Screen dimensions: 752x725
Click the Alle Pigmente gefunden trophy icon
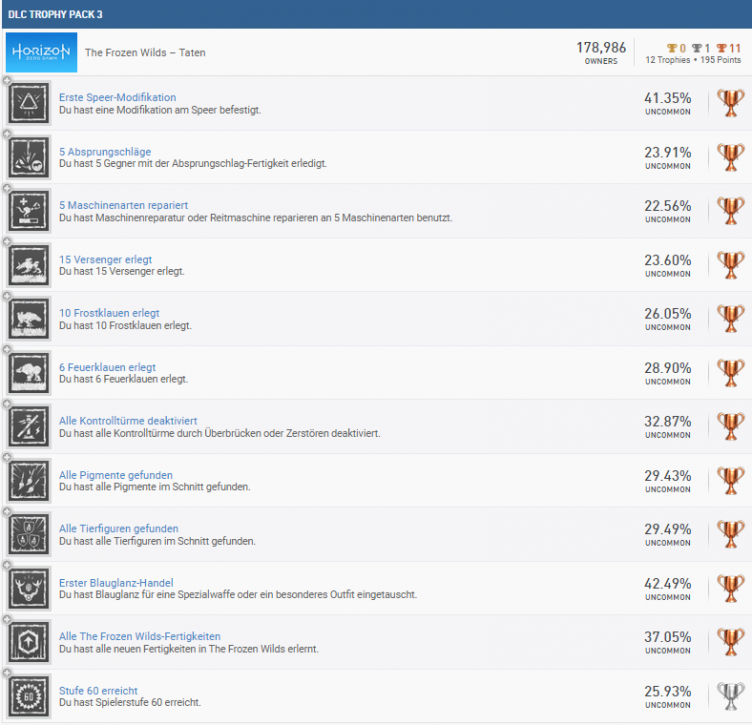[27, 481]
